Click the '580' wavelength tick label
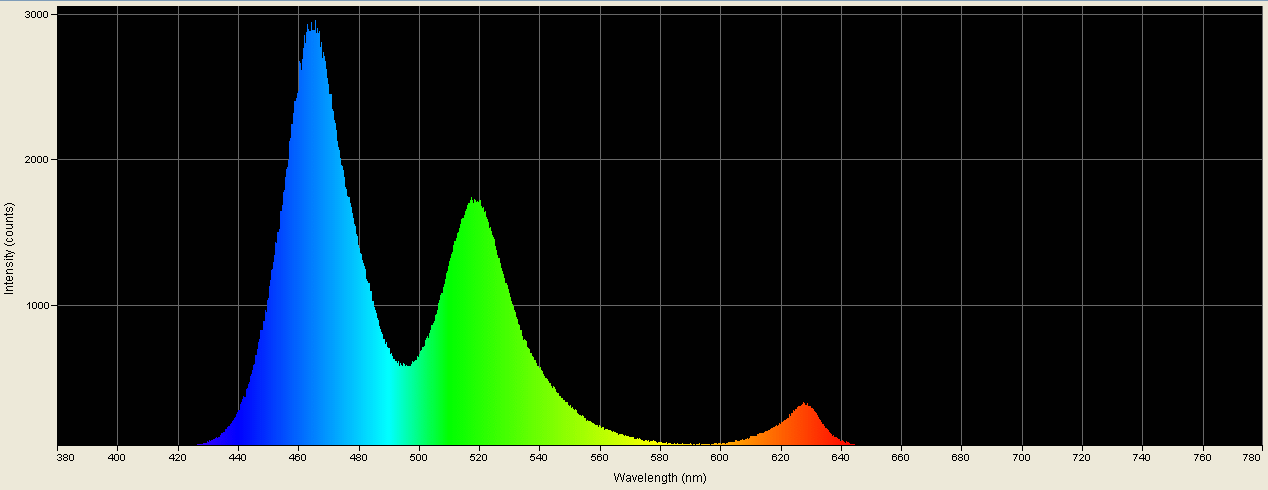 point(660,458)
